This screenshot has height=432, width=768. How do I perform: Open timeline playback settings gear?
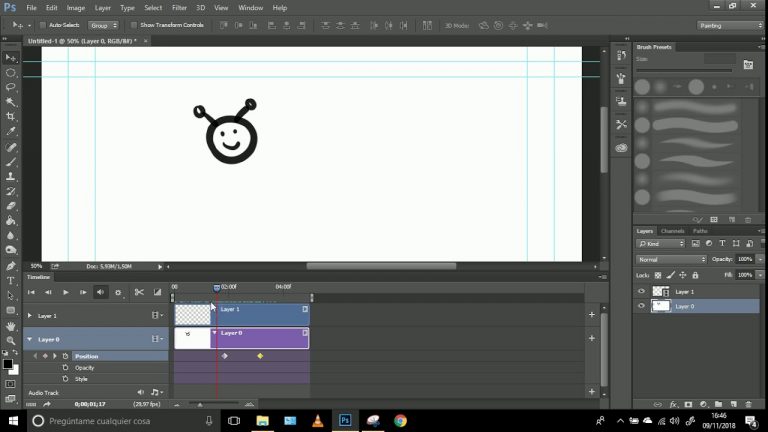click(x=118, y=292)
